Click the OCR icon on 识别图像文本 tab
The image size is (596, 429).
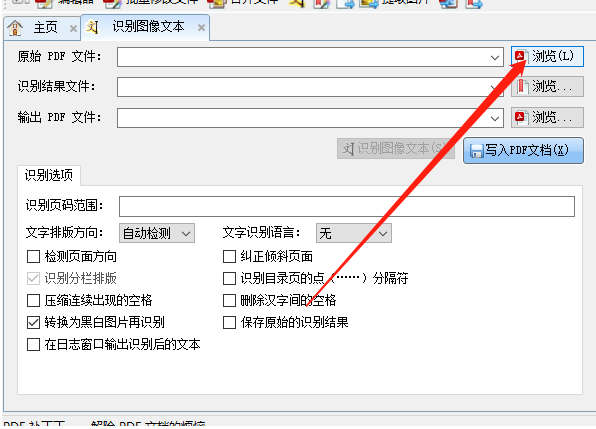pyautogui.click(x=92, y=27)
